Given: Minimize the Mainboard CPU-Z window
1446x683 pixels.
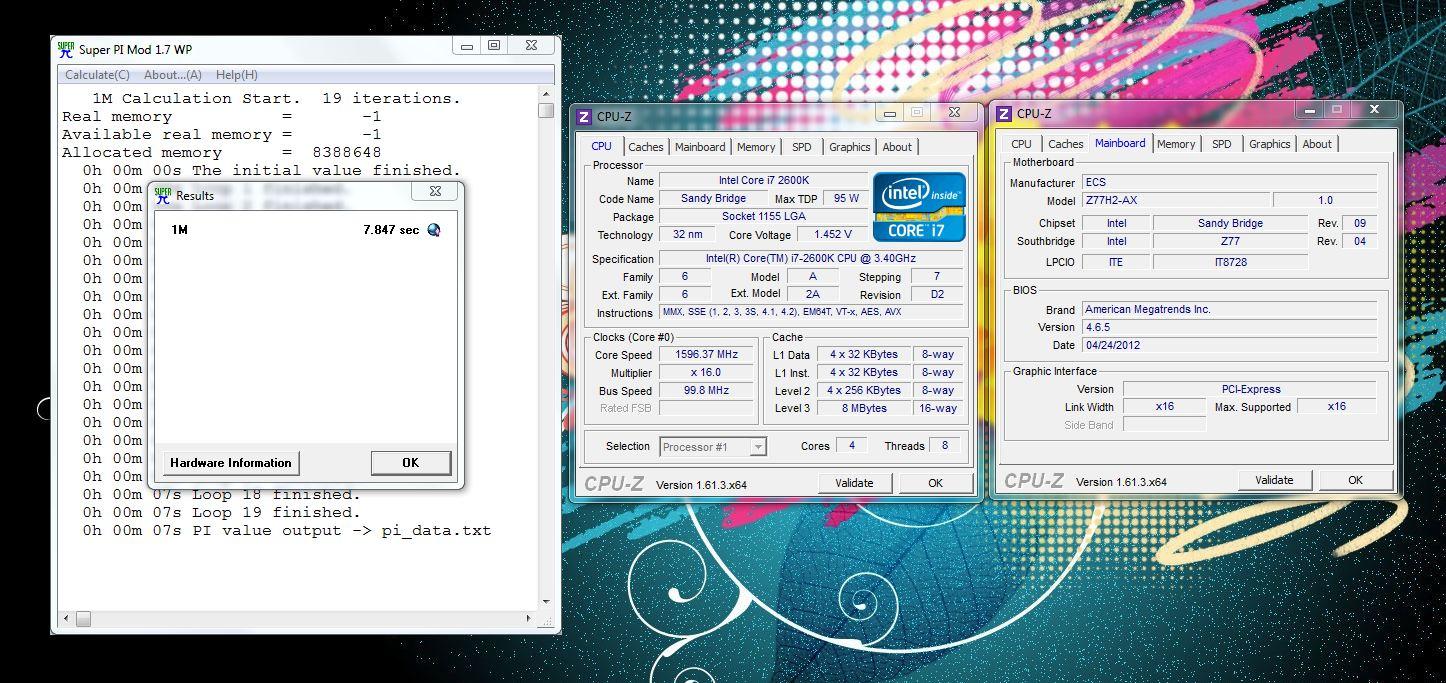Looking at the screenshot, I should point(1311,109).
